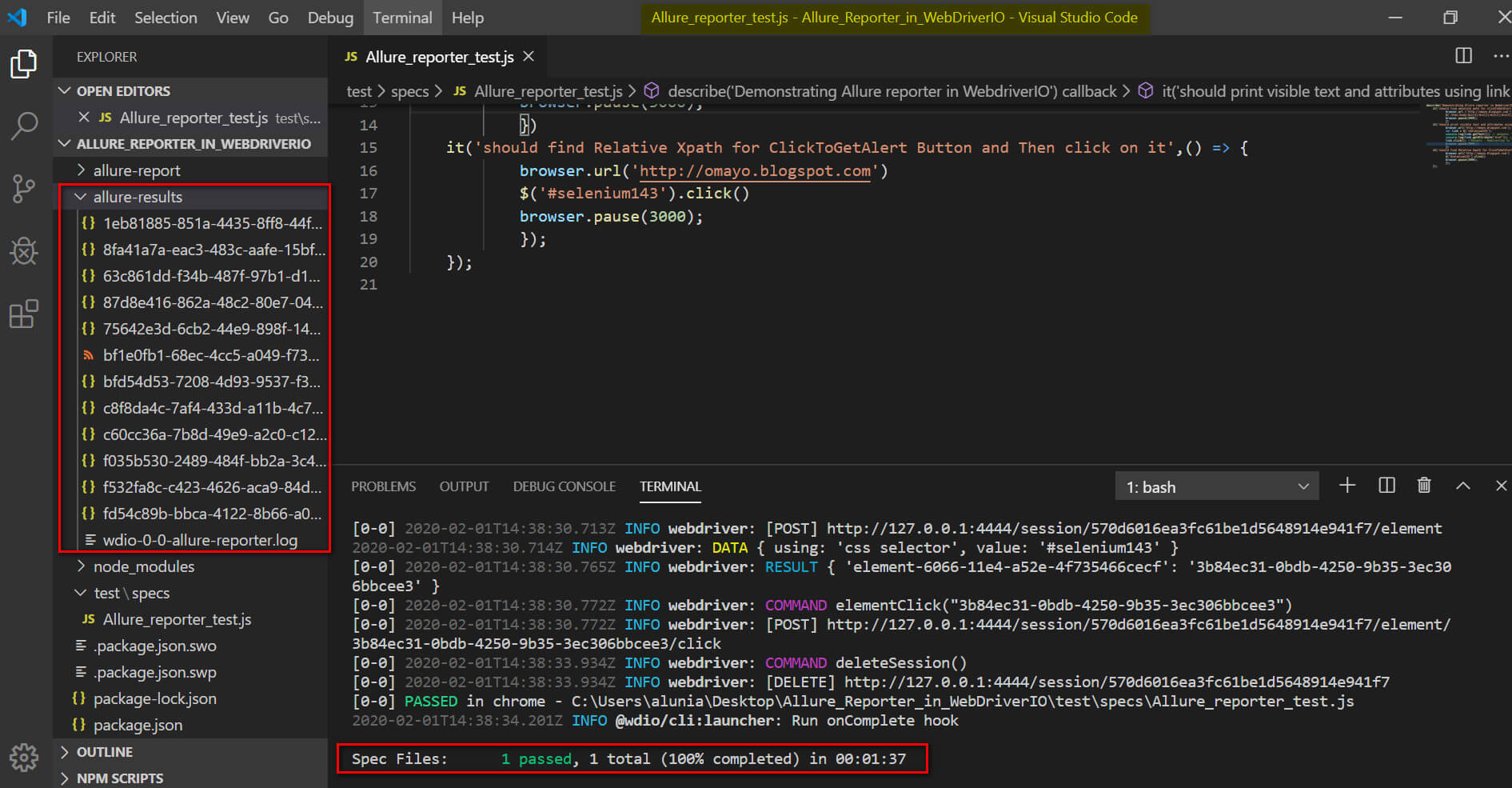The image size is (1512, 788).
Task: Switch to the PROBLEMS panel tab
Action: point(384,486)
